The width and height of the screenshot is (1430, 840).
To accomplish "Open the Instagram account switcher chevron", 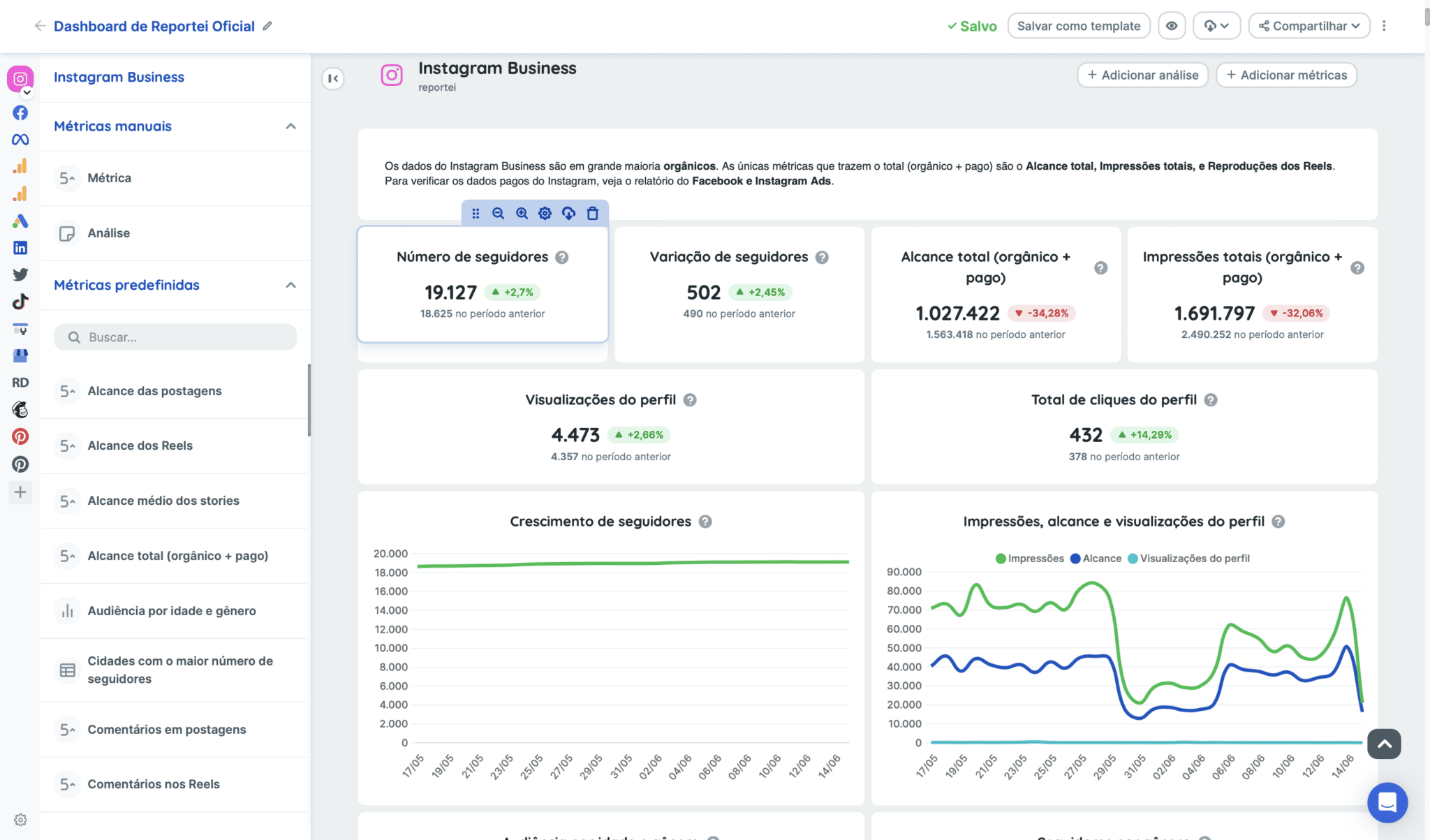I will (x=27, y=91).
